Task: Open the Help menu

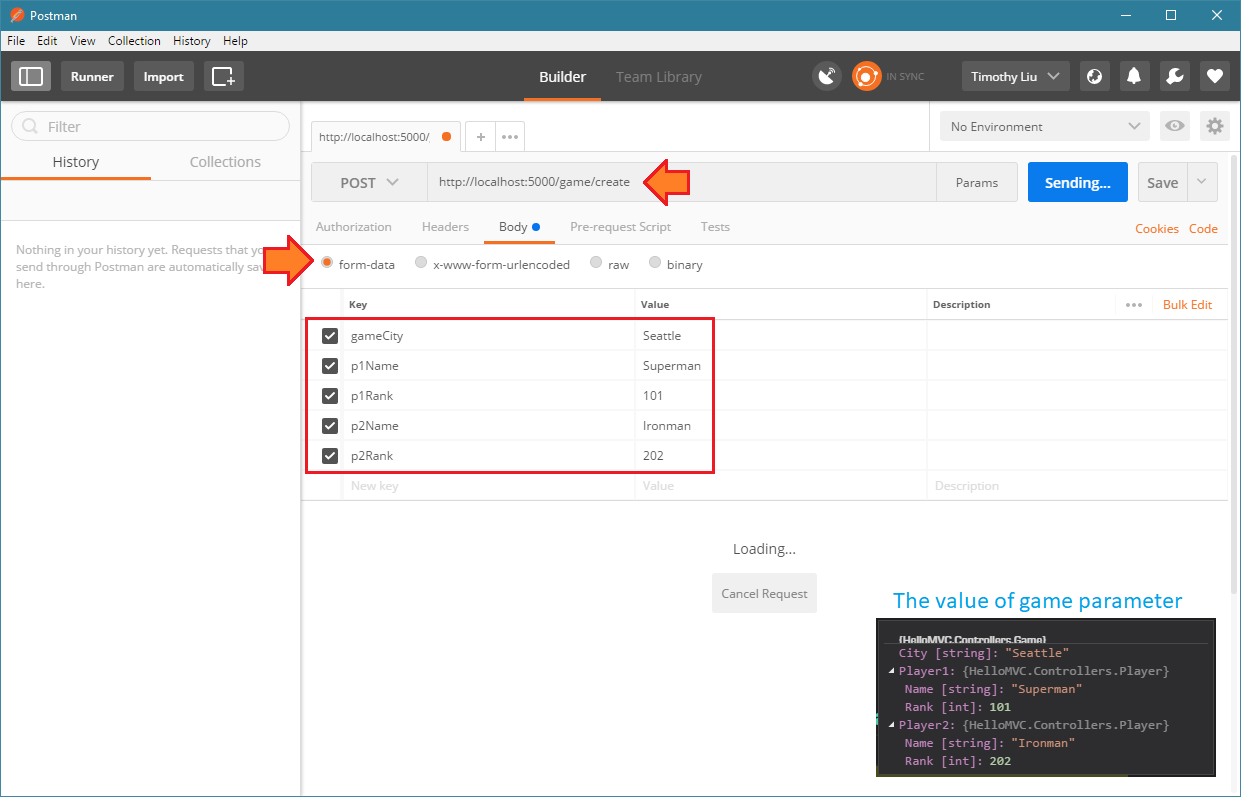Action: coord(235,41)
